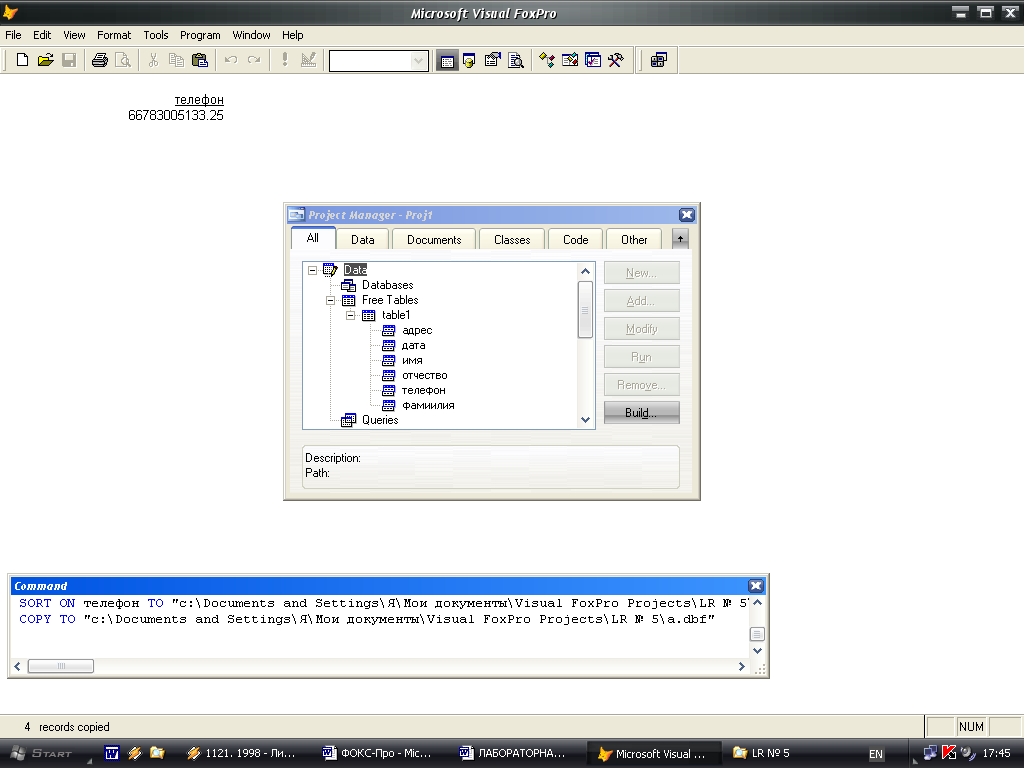Screen dimensions: 1024x768
Task: Click the COPY TO line in Command window
Action: coord(366,619)
